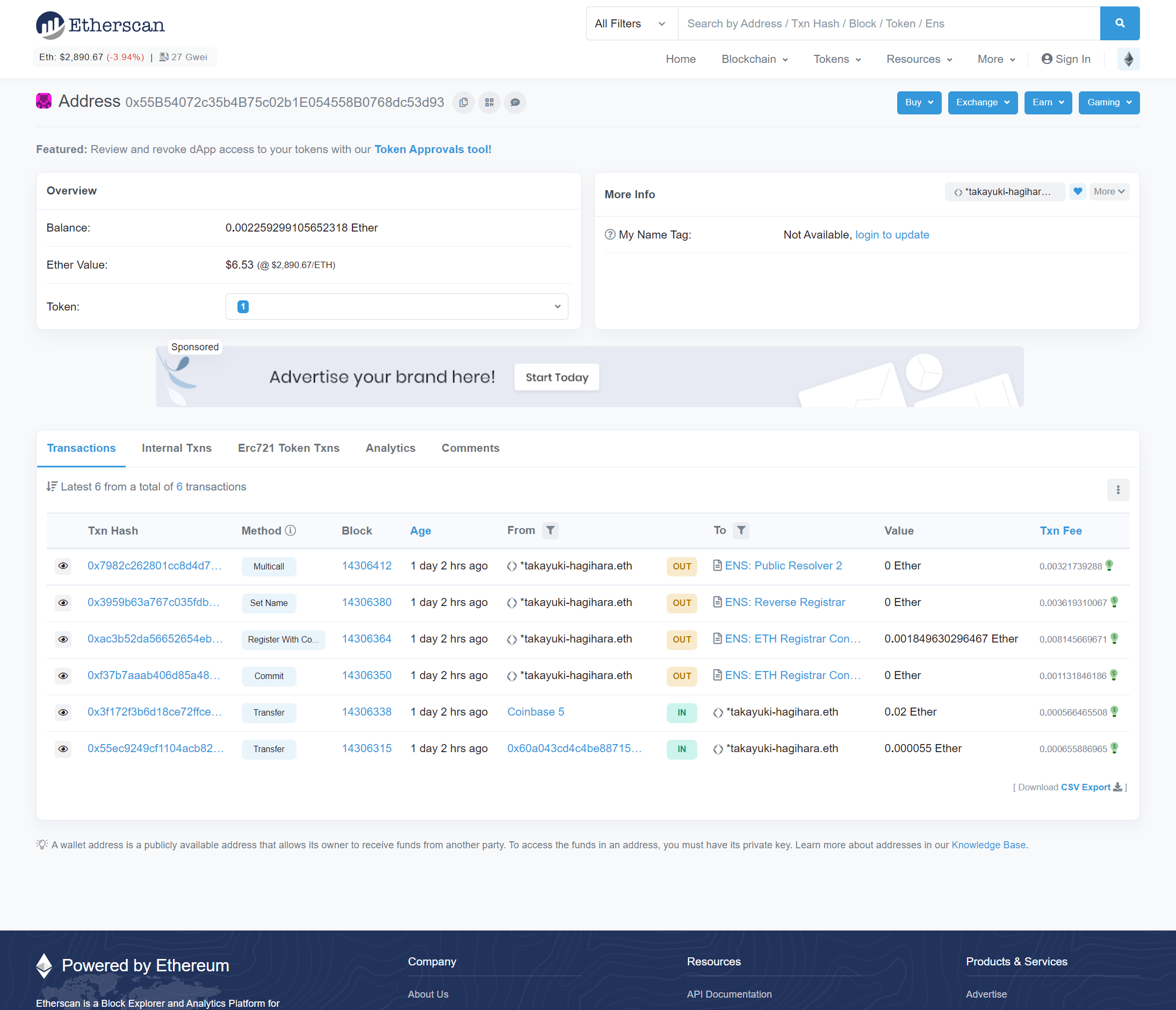Image resolution: width=1176 pixels, height=1010 pixels.
Task: Toggle the eye preview for transaction 0x55ec9249cf1104acb82
Action: [x=63, y=748]
